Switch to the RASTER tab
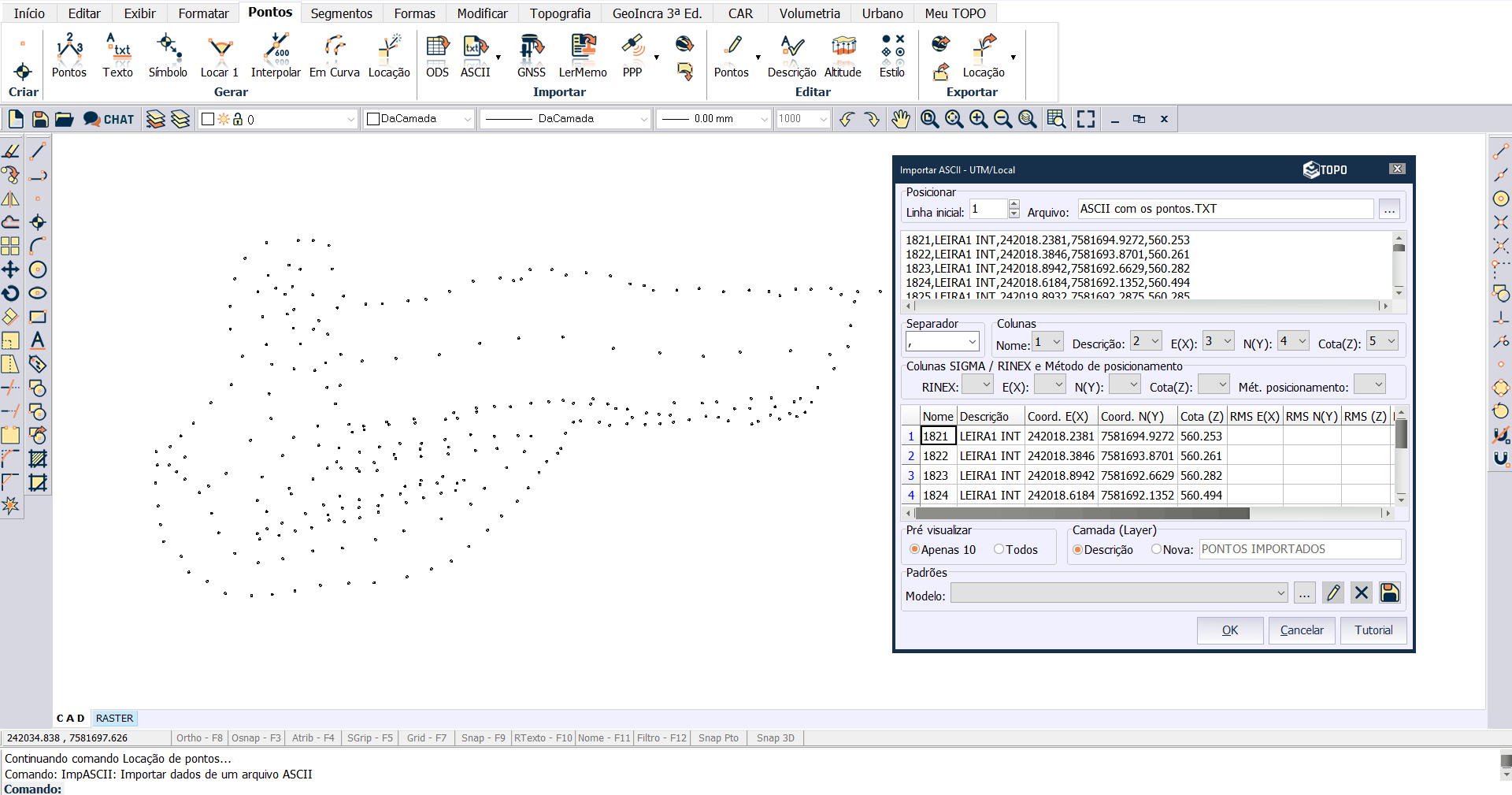The width and height of the screenshot is (1512, 795). [114, 719]
